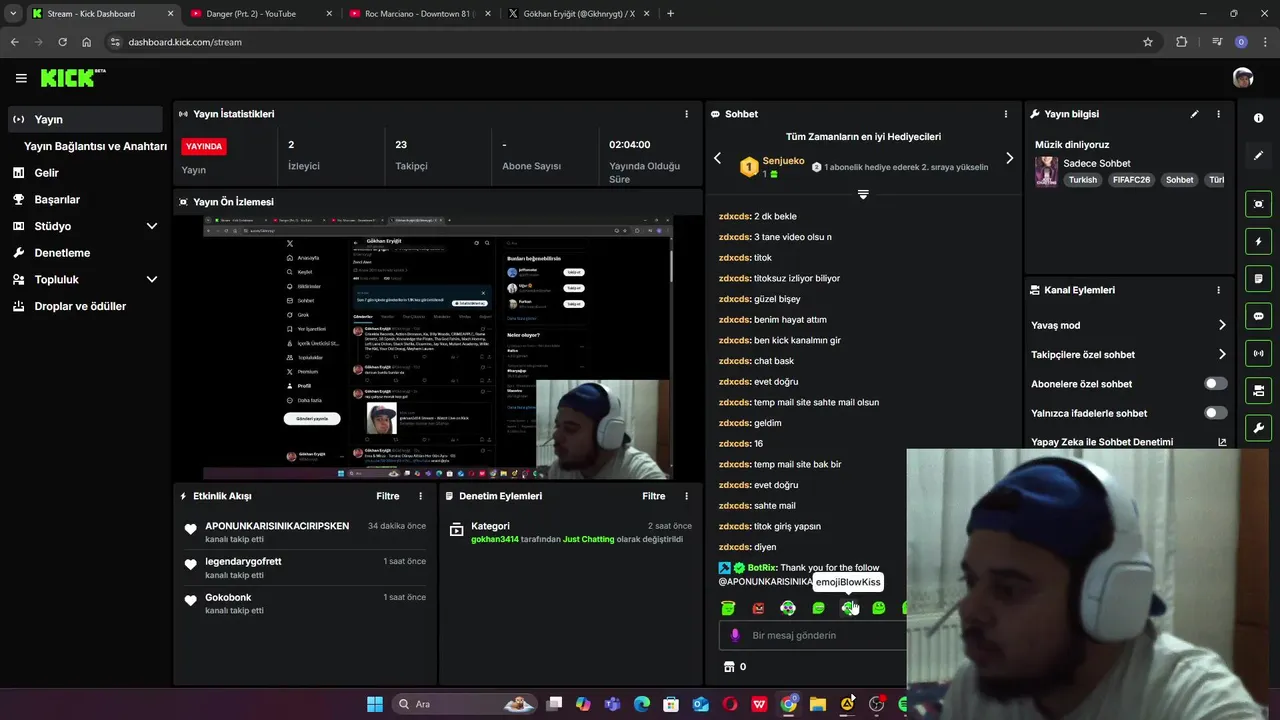Click the pencil edit icon in right sidebar

(x=1258, y=156)
